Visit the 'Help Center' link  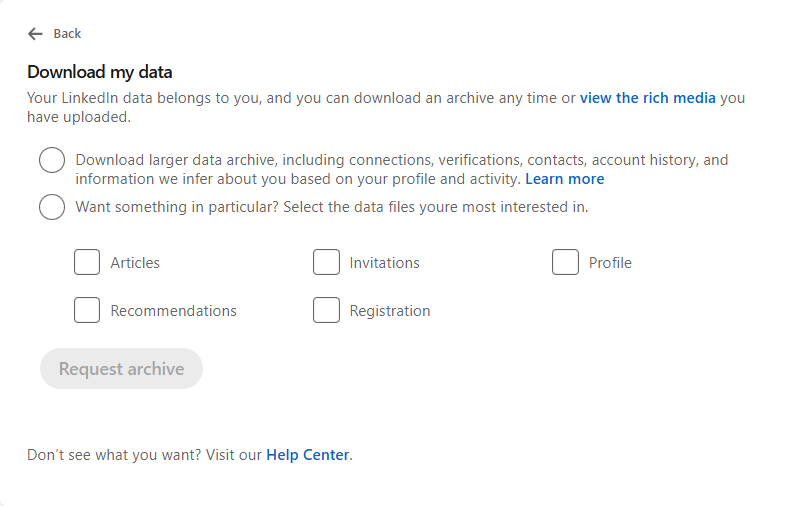point(307,455)
